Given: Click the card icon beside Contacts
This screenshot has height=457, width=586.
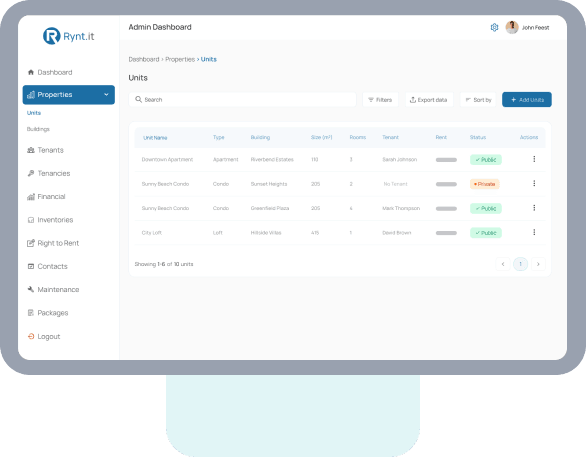Looking at the screenshot, I should point(31,266).
